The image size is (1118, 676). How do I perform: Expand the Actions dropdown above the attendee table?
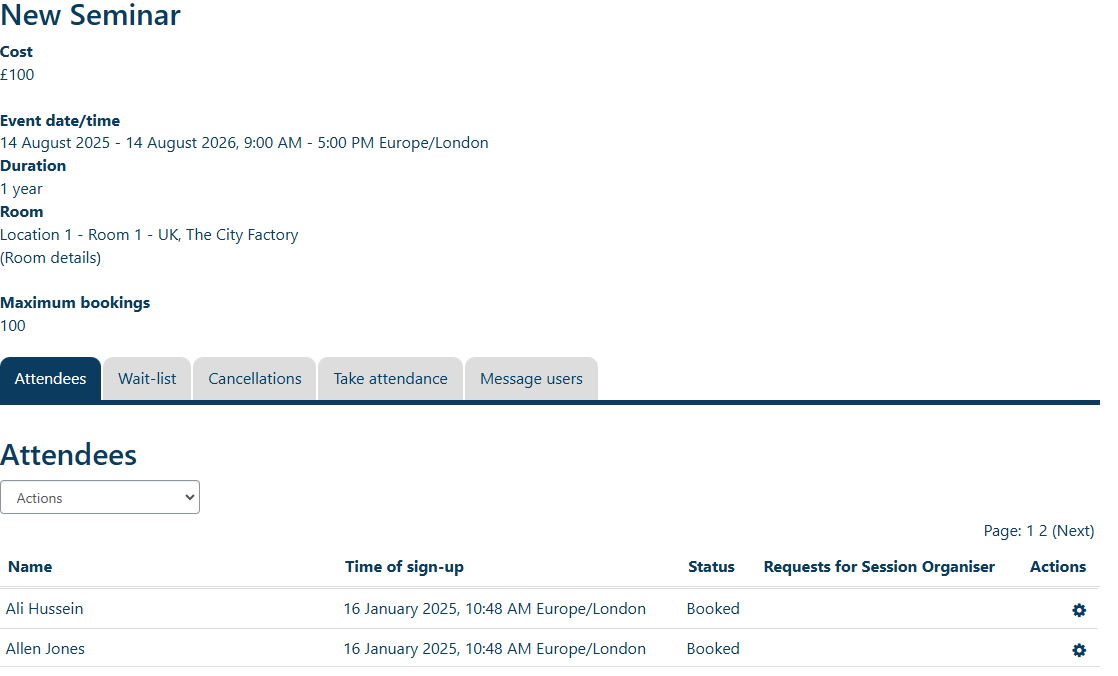tap(100, 498)
